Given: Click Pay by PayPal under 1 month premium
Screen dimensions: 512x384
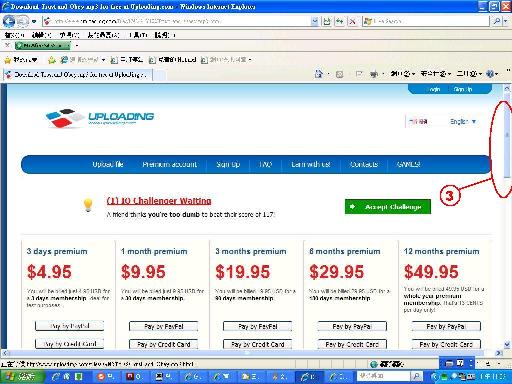Looking at the screenshot, I should (163, 326).
